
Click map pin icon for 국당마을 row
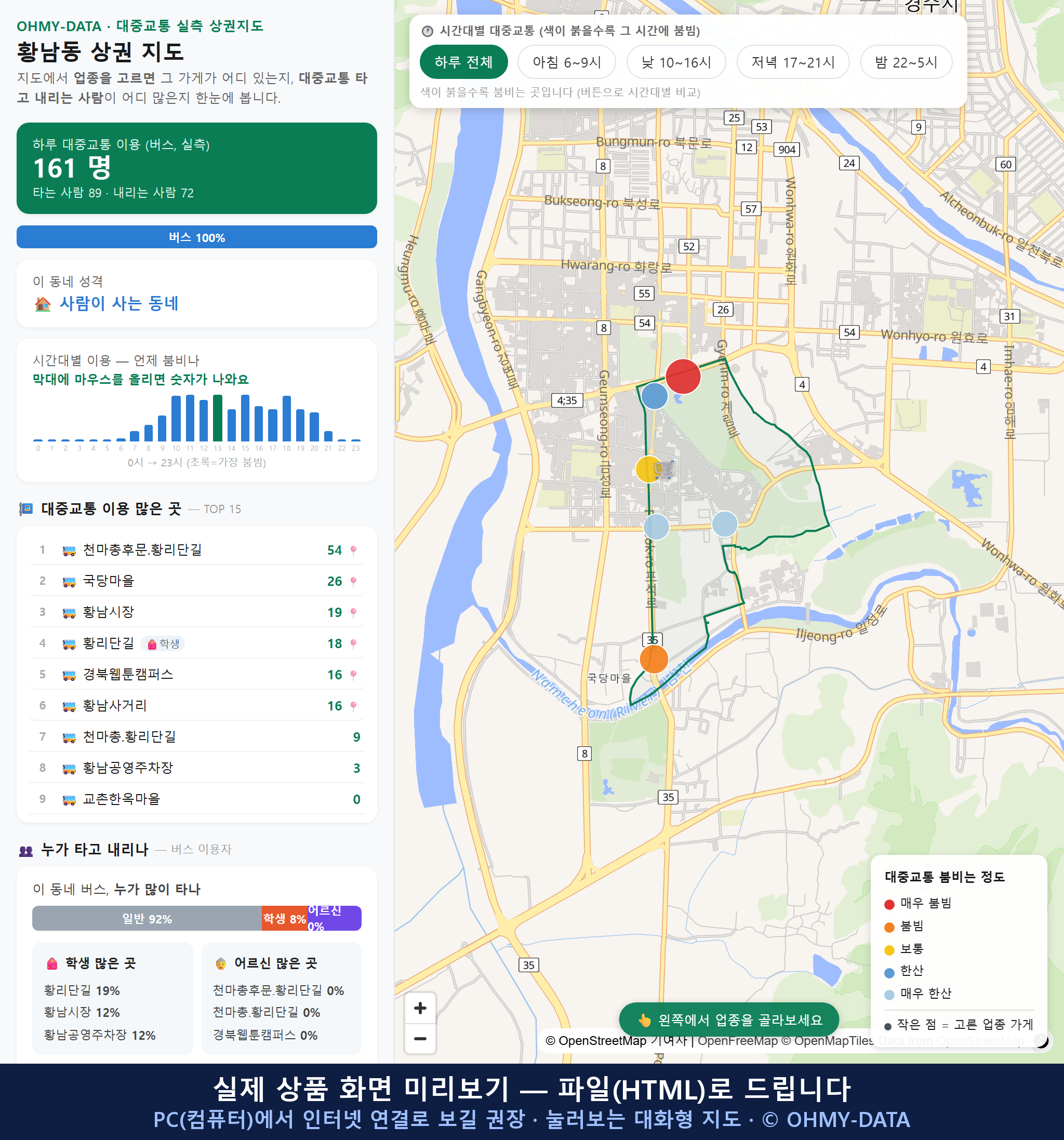coord(353,582)
